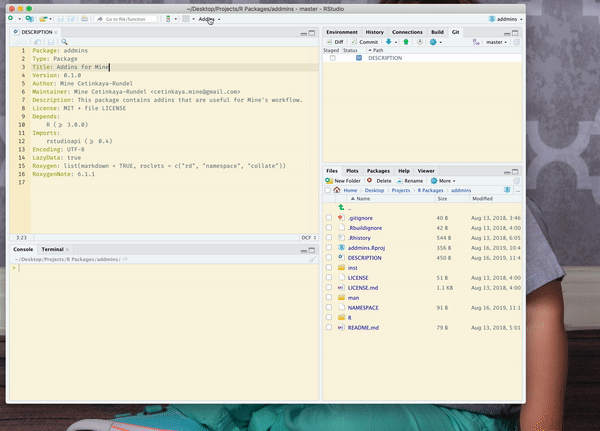Click the Desktop breadcrumb link
The width and height of the screenshot is (600, 431).
click(374, 190)
